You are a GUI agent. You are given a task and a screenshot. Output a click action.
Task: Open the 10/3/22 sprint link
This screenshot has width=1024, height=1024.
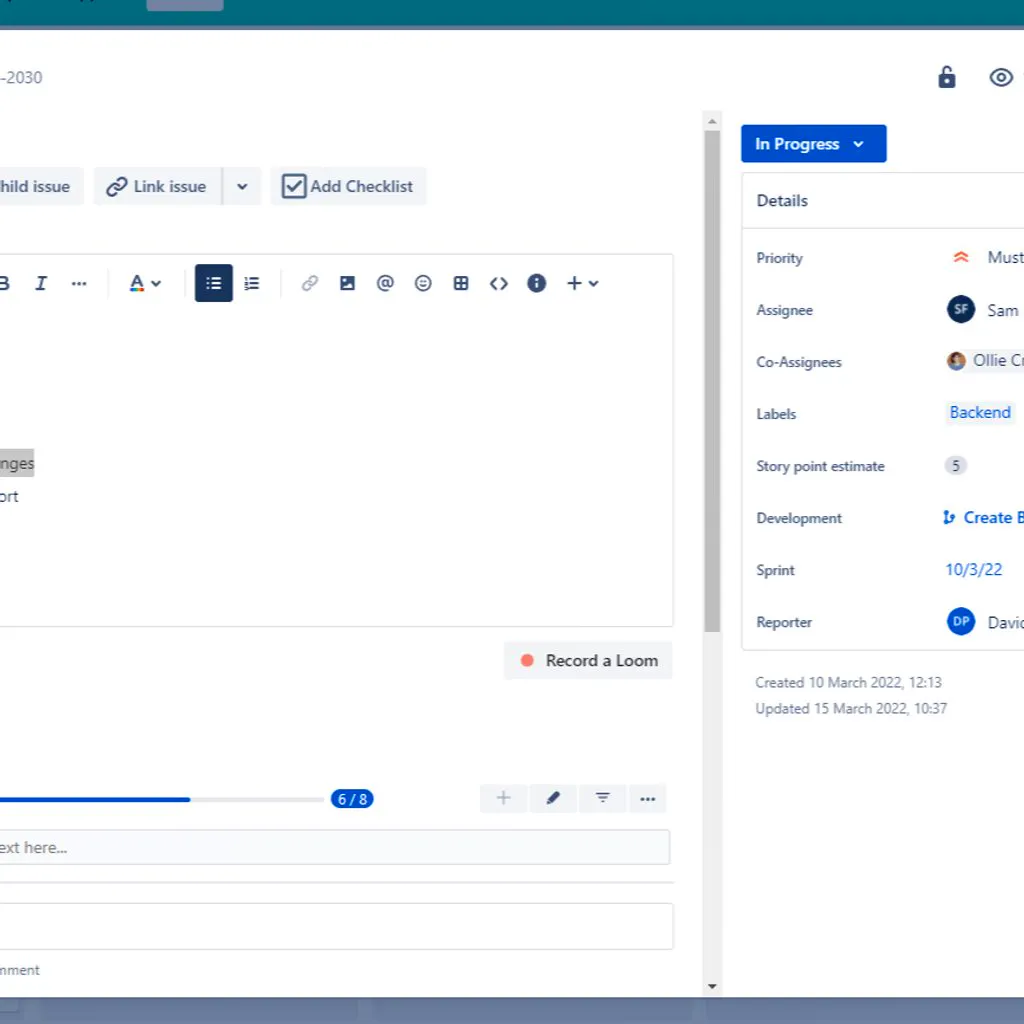coord(973,570)
